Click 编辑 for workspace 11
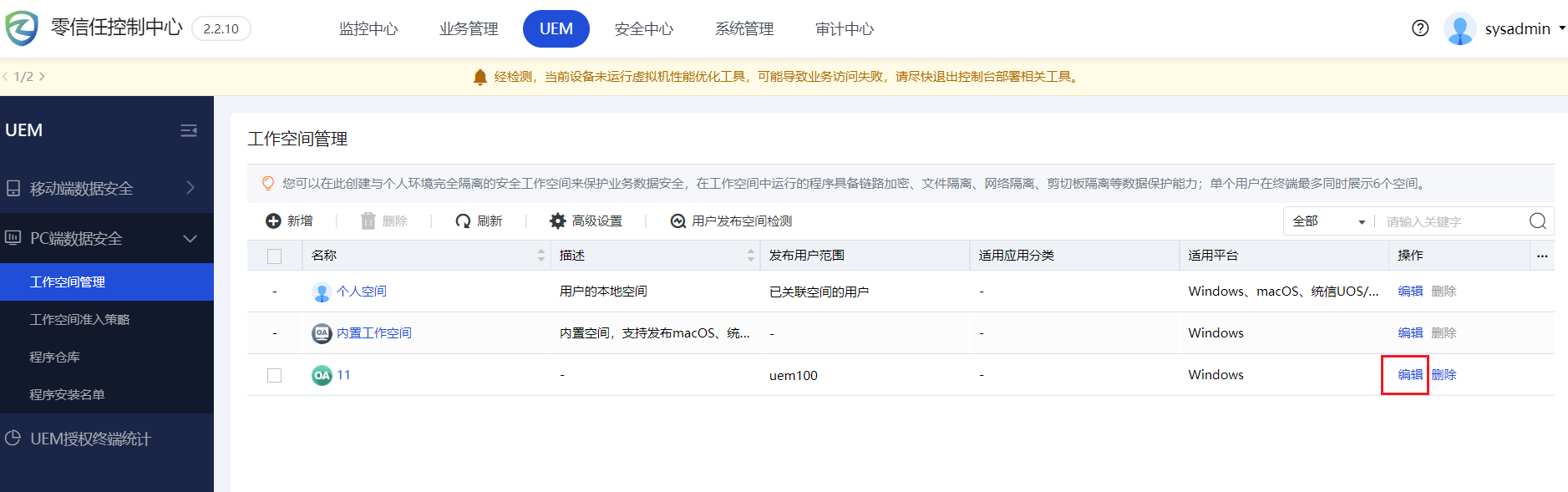The height and width of the screenshot is (492, 1568). tap(1409, 375)
